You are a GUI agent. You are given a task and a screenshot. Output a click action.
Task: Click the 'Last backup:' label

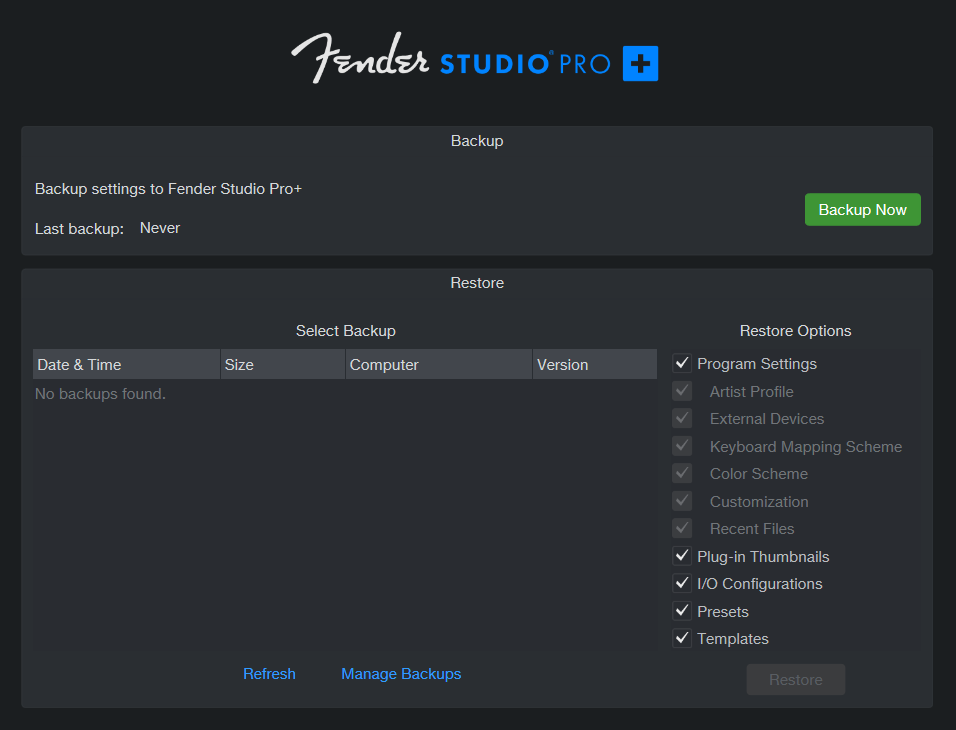pyautogui.click(x=79, y=229)
